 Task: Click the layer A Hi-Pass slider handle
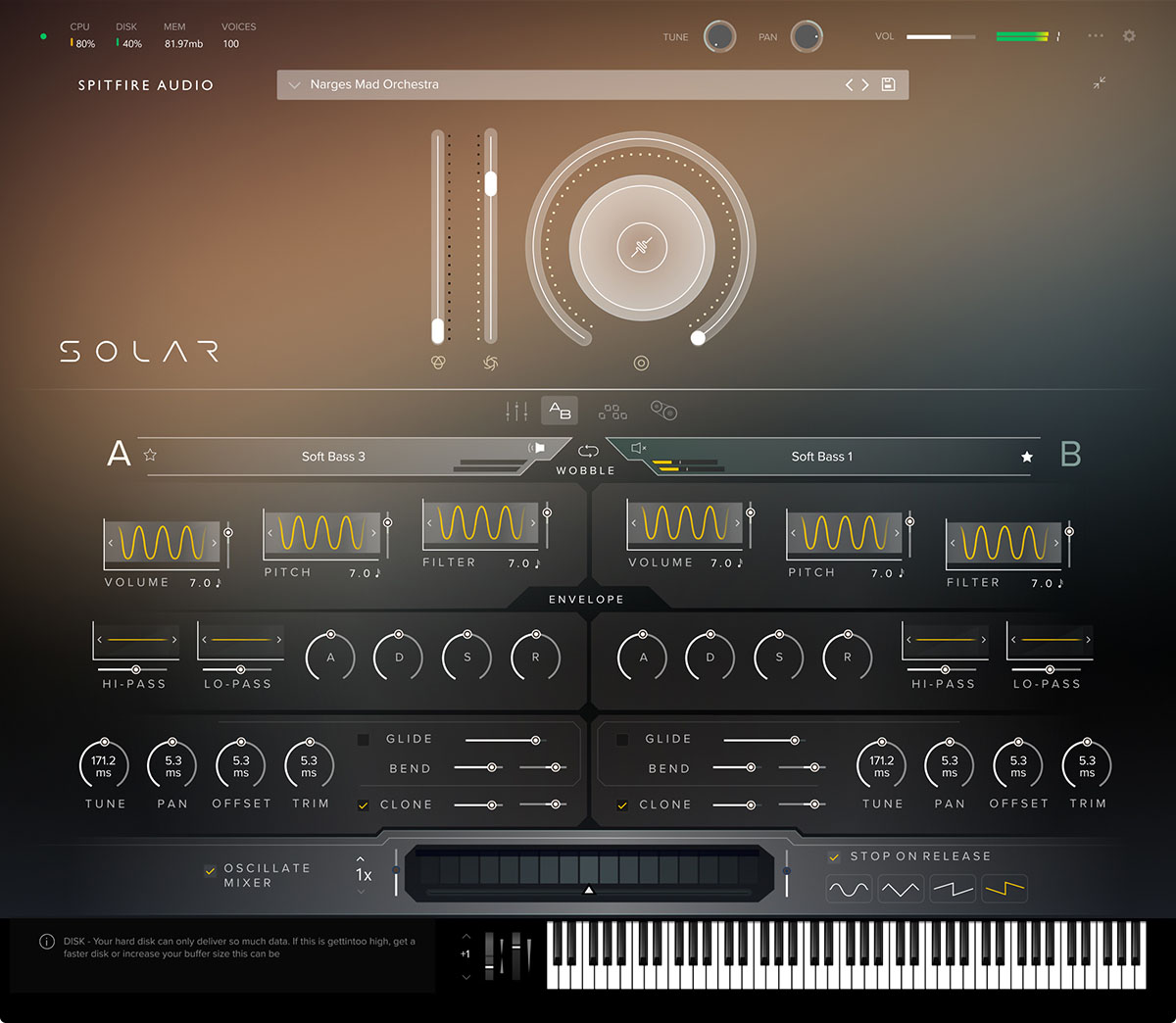pyautogui.click(x=135, y=669)
